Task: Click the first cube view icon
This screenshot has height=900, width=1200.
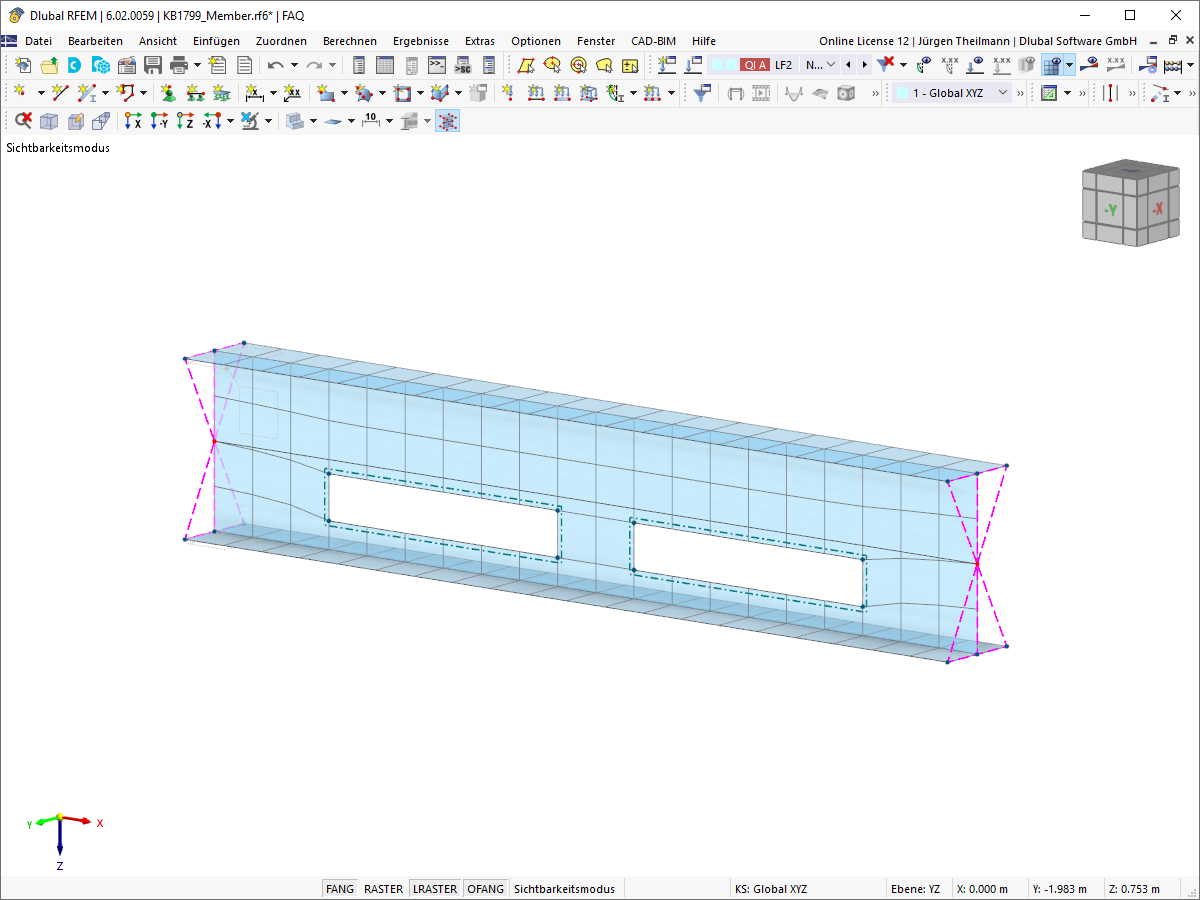Action: click(48, 121)
